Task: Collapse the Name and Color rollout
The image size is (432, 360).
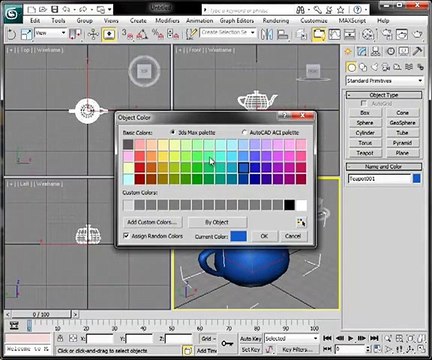Action: click(x=384, y=167)
